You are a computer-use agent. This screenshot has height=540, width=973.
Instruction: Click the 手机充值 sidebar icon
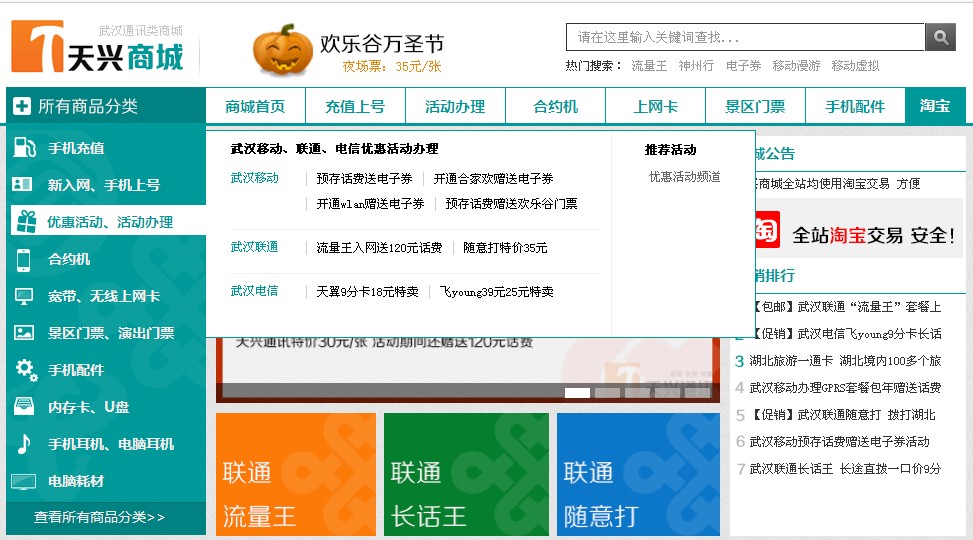click(x=24, y=148)
